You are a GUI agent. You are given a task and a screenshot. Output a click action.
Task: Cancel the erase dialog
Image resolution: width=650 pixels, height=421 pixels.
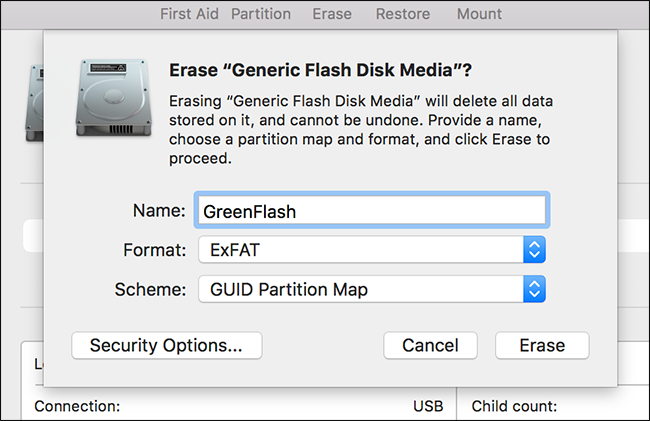430,345
